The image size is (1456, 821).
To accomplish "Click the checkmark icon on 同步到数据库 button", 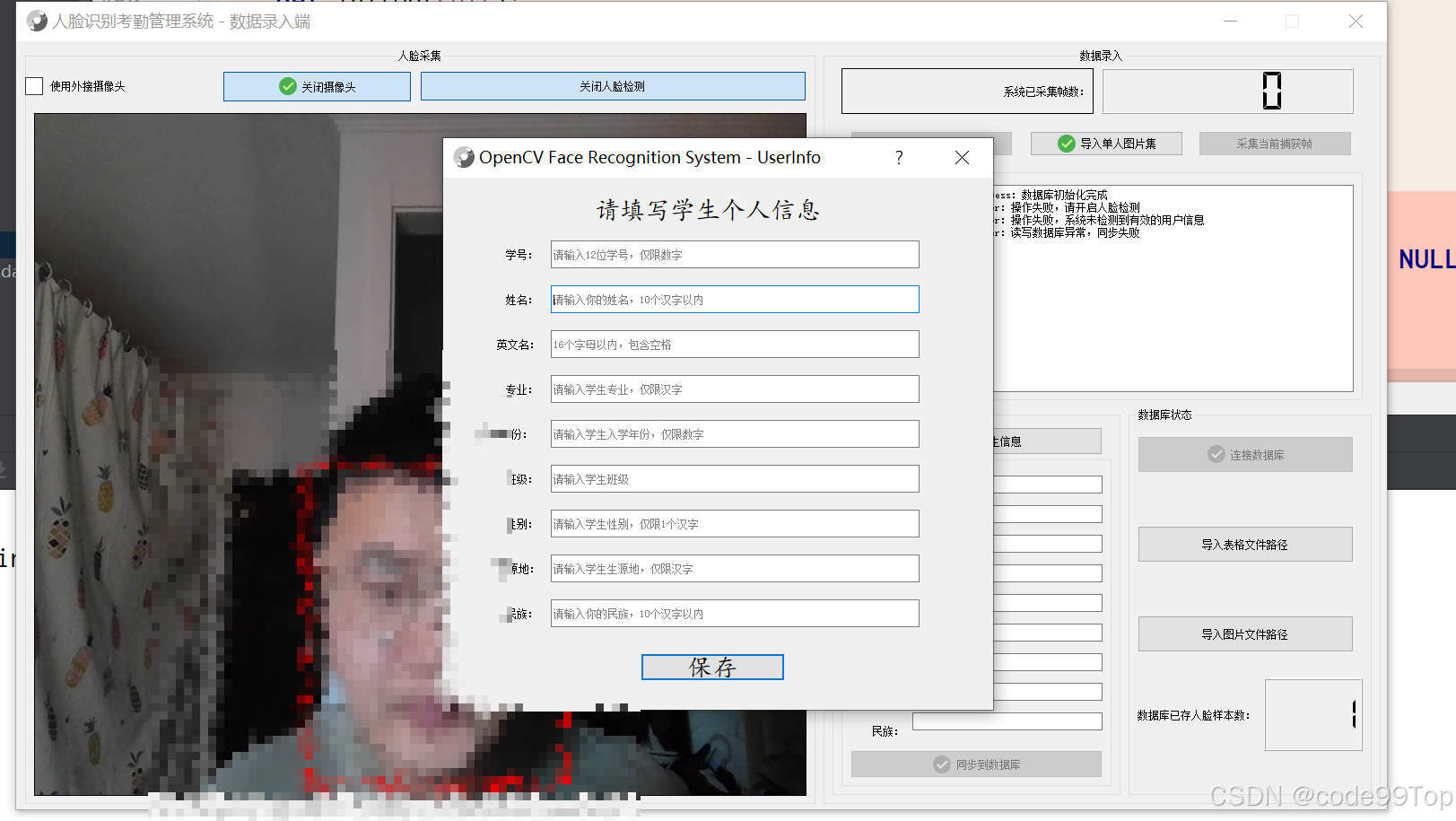I will tap(941, 764).
